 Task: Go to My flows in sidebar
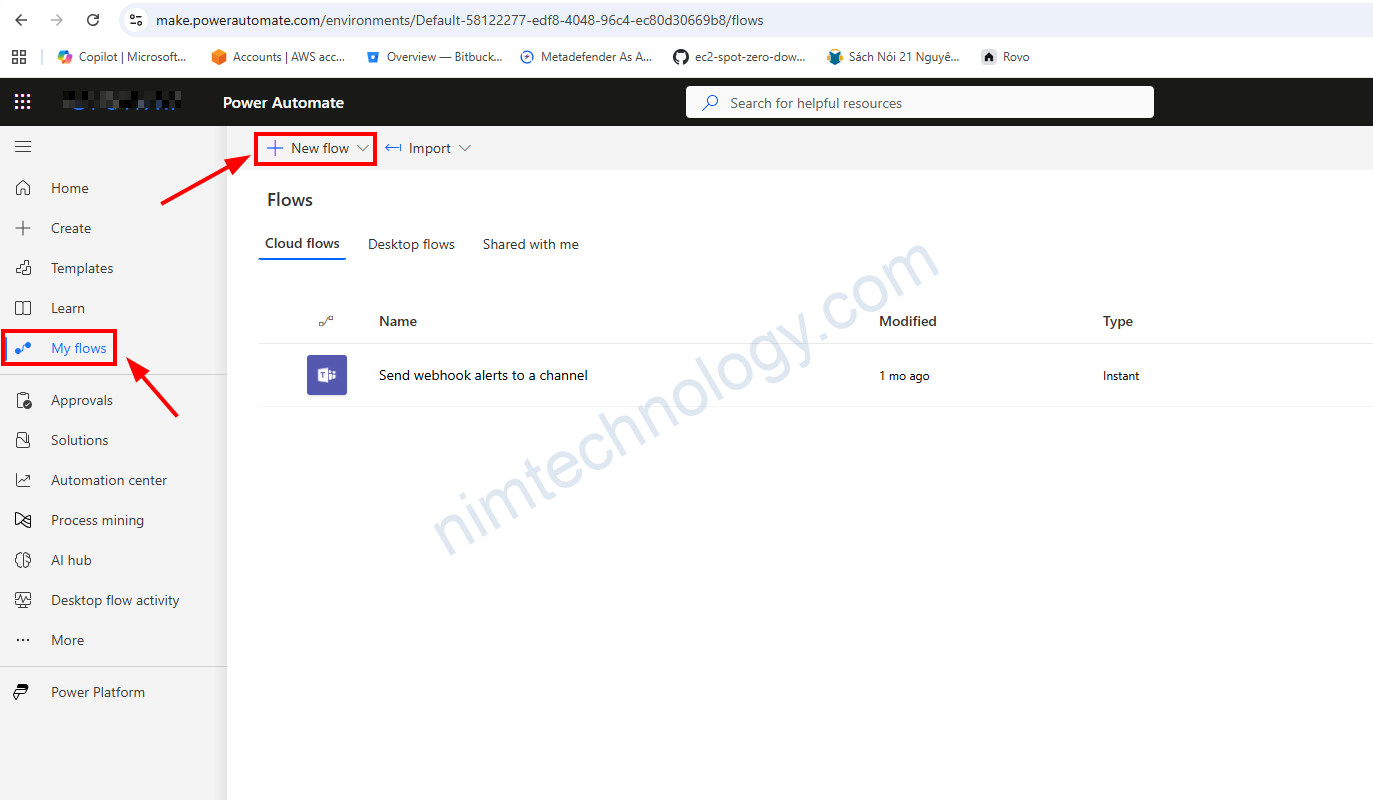78,348
